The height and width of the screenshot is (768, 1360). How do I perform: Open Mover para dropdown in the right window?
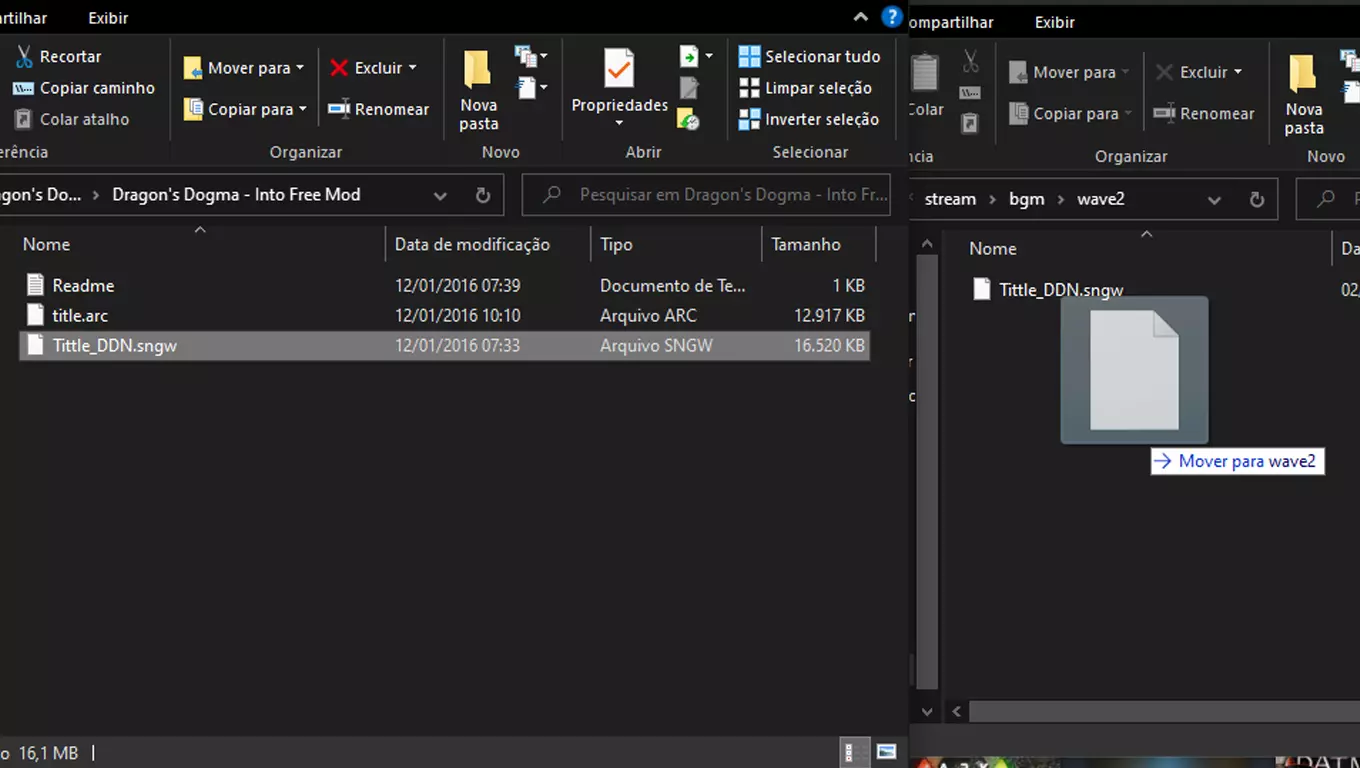[x=1069, y=72]
